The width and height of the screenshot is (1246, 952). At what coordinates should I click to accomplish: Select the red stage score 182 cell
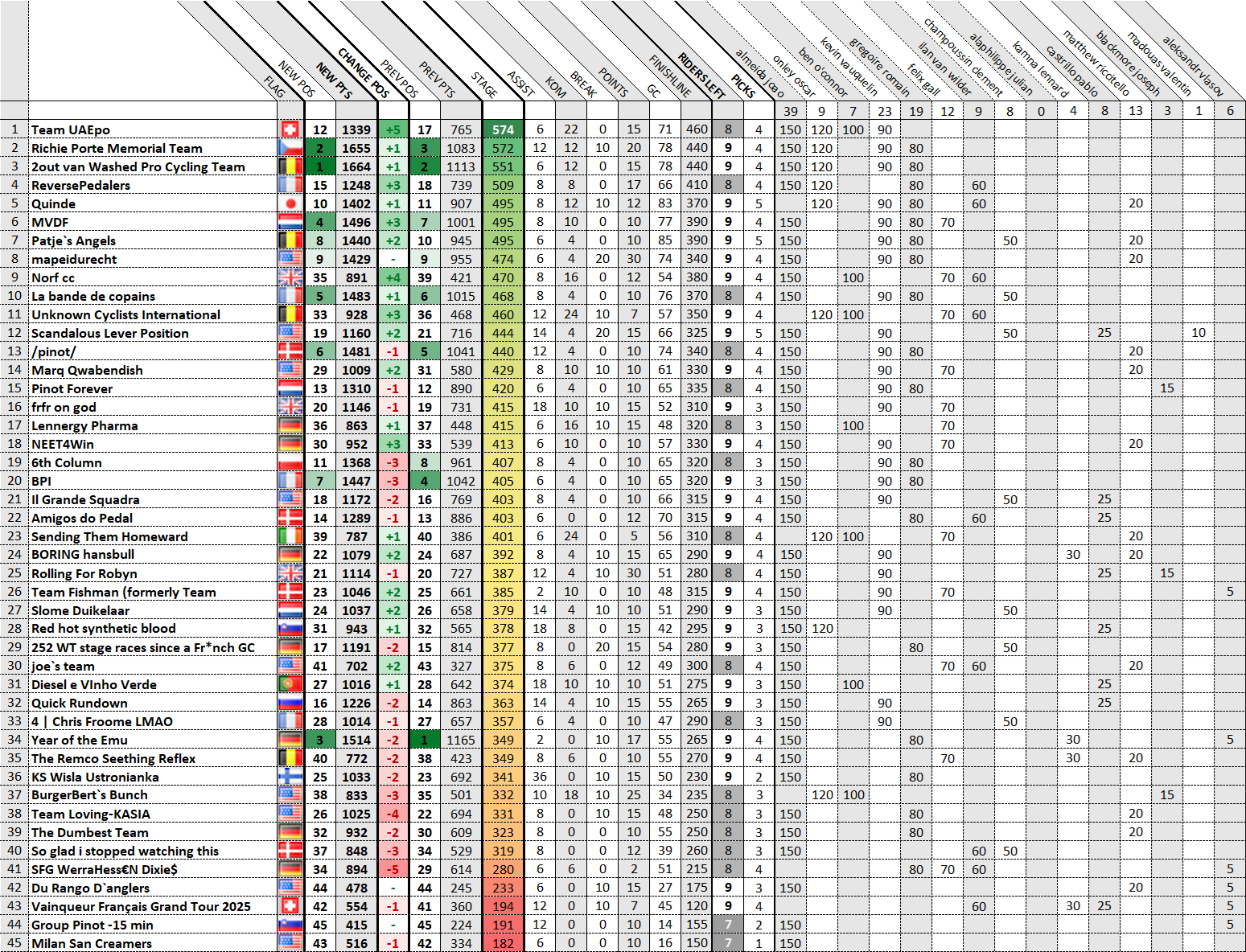503,943
